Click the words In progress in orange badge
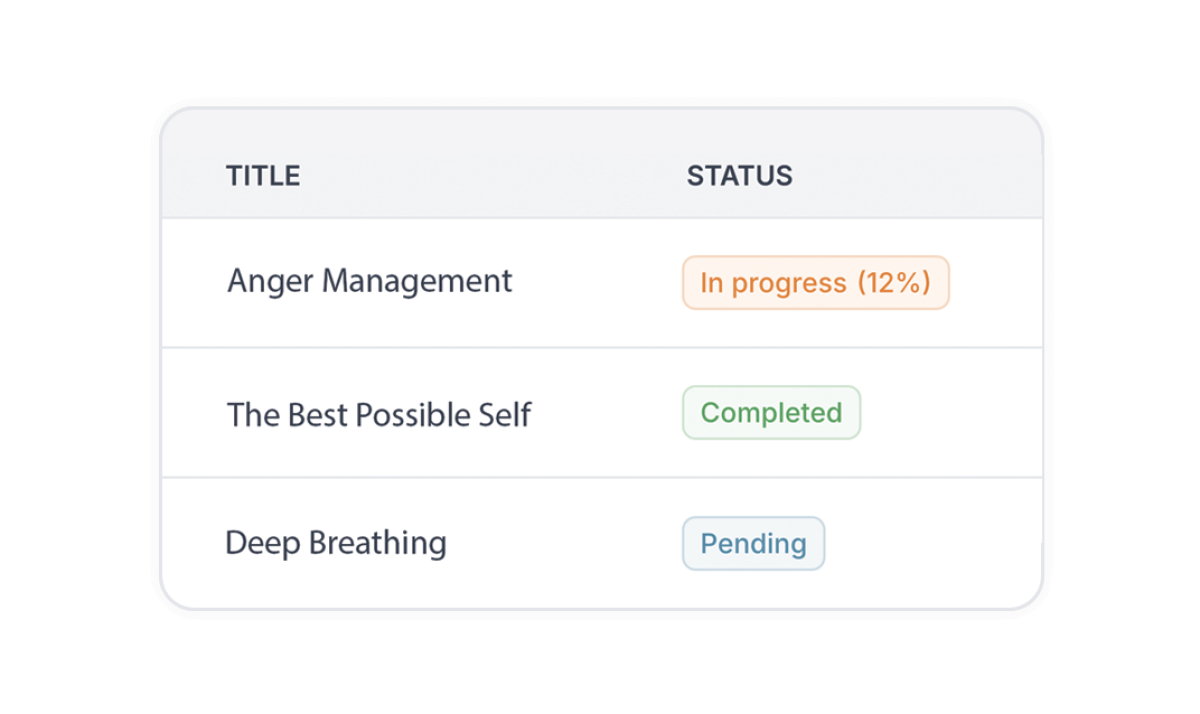Screen dimensions: 1200x714 coord(773,283)
